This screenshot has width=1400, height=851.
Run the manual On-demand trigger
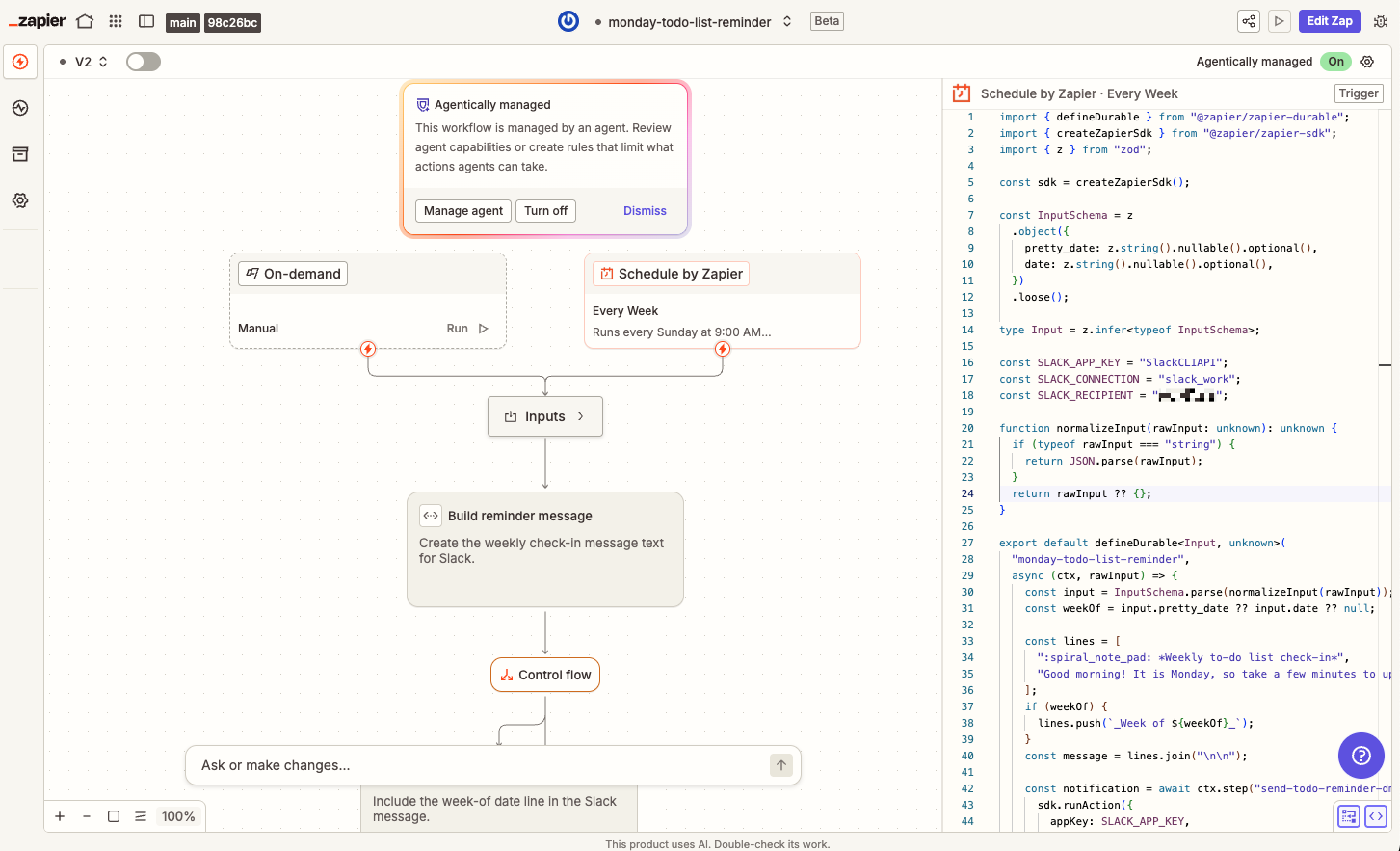(x=468, y=329)
